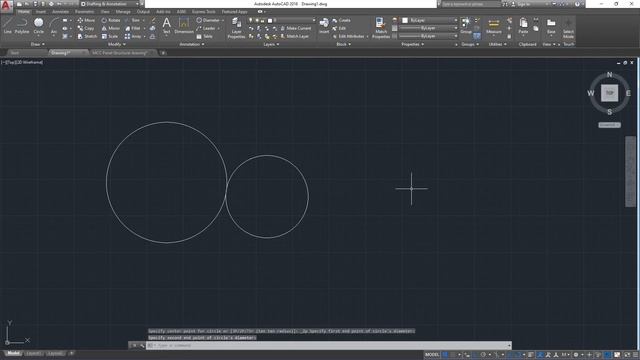Select the Polyline tool
Viewport: 640px width, 360px height.
[x=22, y=25]
